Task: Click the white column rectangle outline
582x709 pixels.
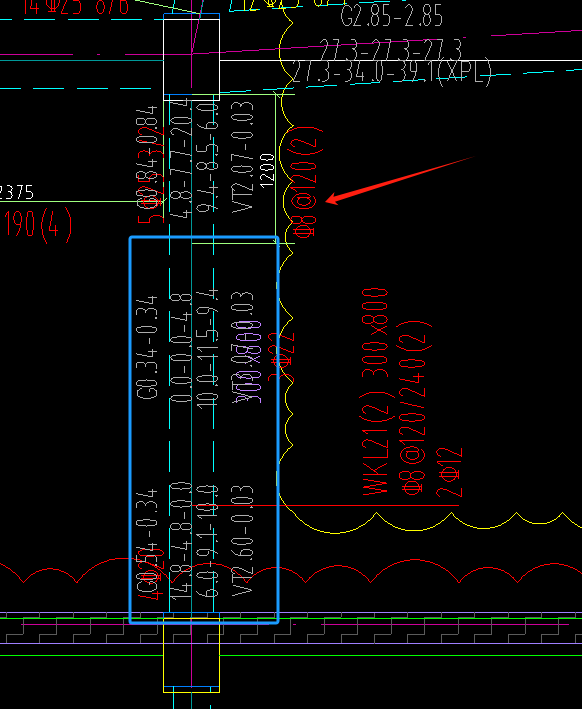Action: pyautogui.click(x=191, y=59)
